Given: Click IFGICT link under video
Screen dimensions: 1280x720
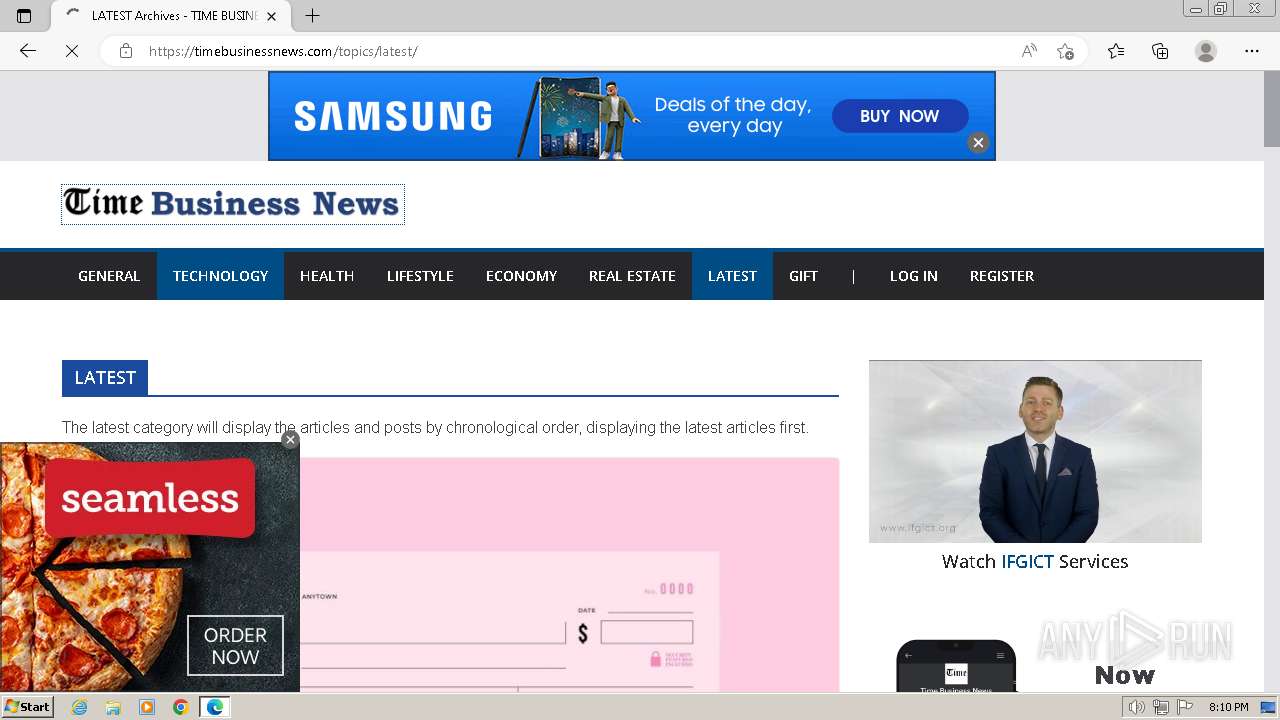Looking at the screenshot, I should pos(1027,562).
